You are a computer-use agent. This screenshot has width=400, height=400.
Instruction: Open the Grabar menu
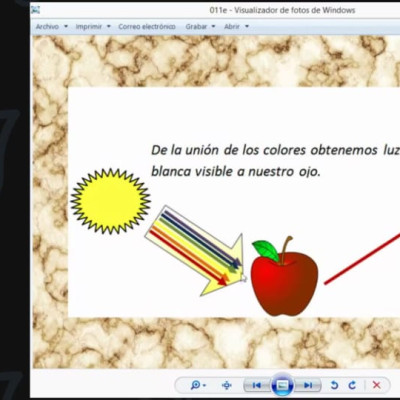(x=196, y=27)
